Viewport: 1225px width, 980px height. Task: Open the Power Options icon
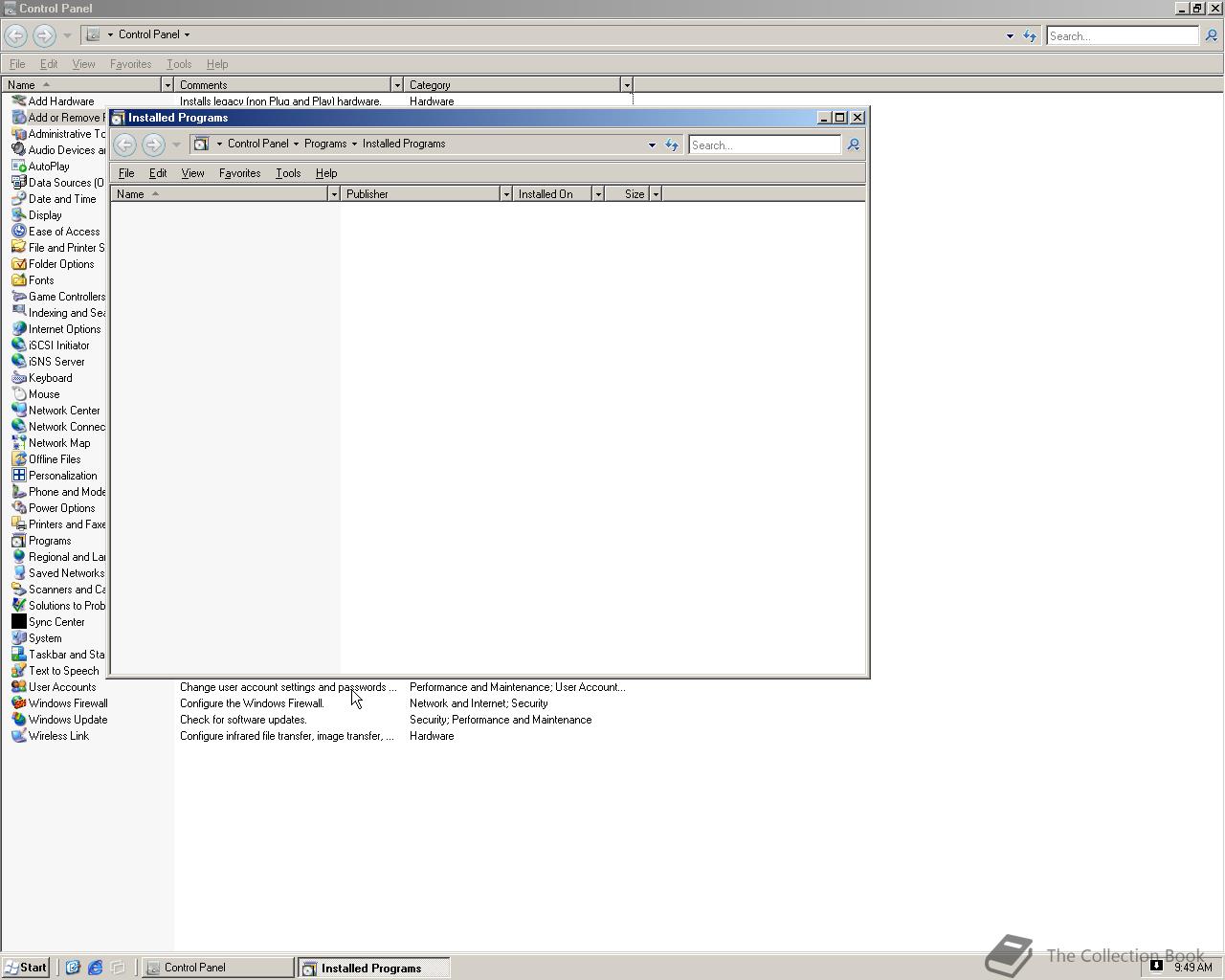pyautogui.click(x=18, y=508)
